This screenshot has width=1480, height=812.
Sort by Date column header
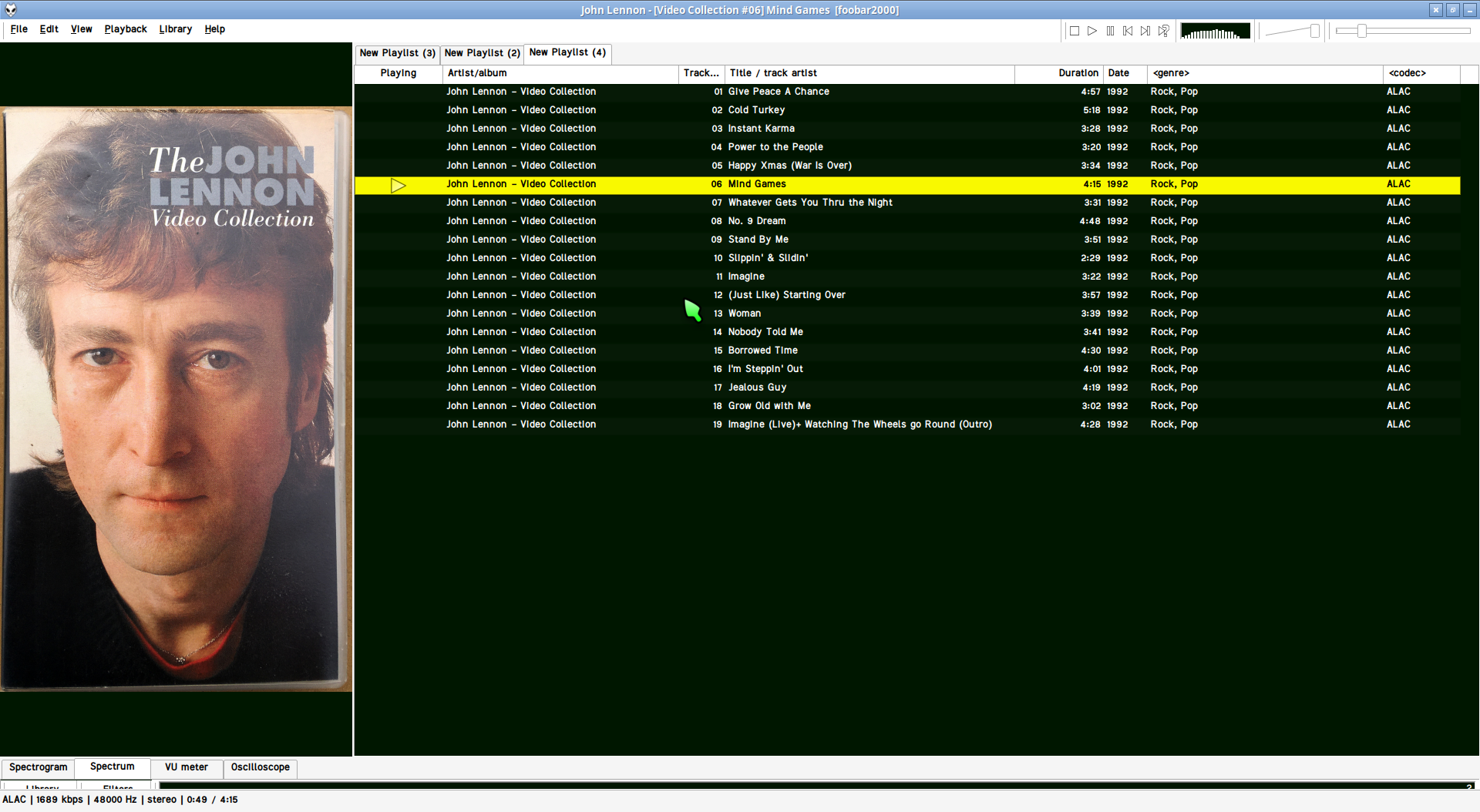tap(1125, 73)
